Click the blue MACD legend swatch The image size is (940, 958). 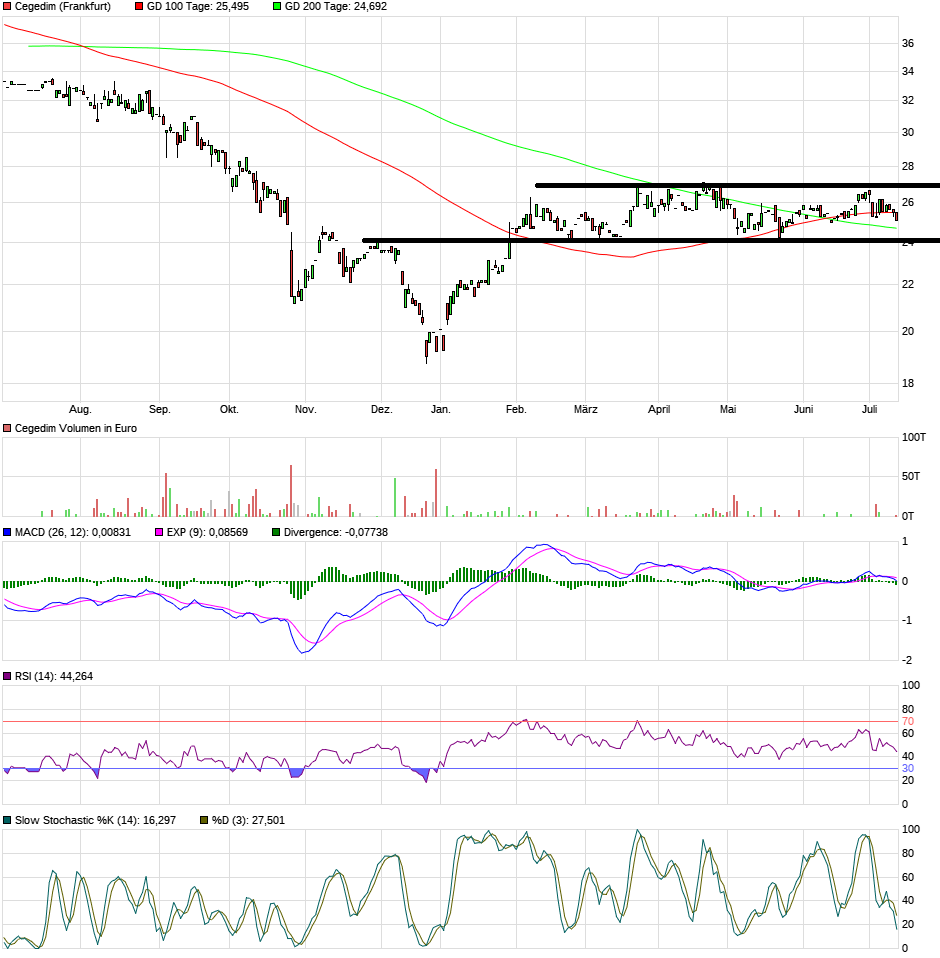coord(7,532)
